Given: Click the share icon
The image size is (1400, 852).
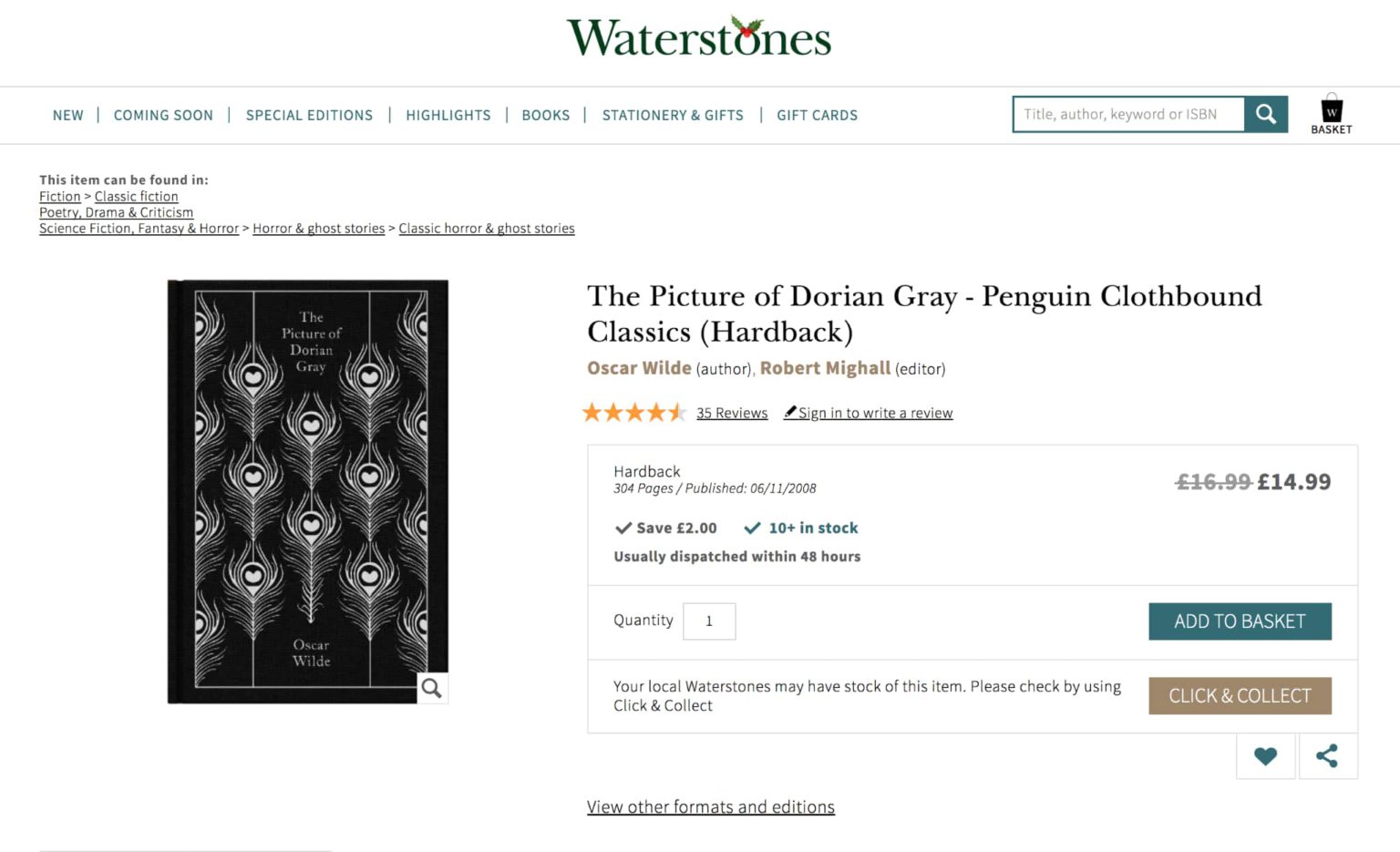Looking at the screenshot, I should 1327,756.
